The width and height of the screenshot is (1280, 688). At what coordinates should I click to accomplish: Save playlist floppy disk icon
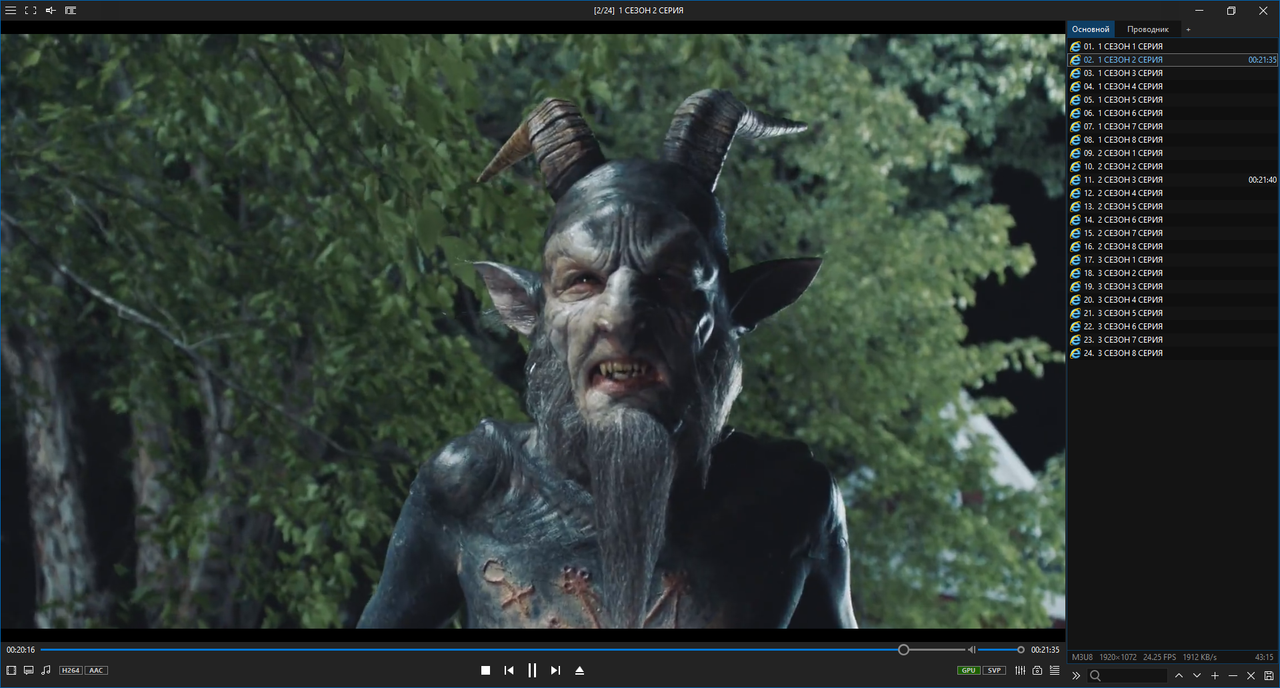point(1269,676)
